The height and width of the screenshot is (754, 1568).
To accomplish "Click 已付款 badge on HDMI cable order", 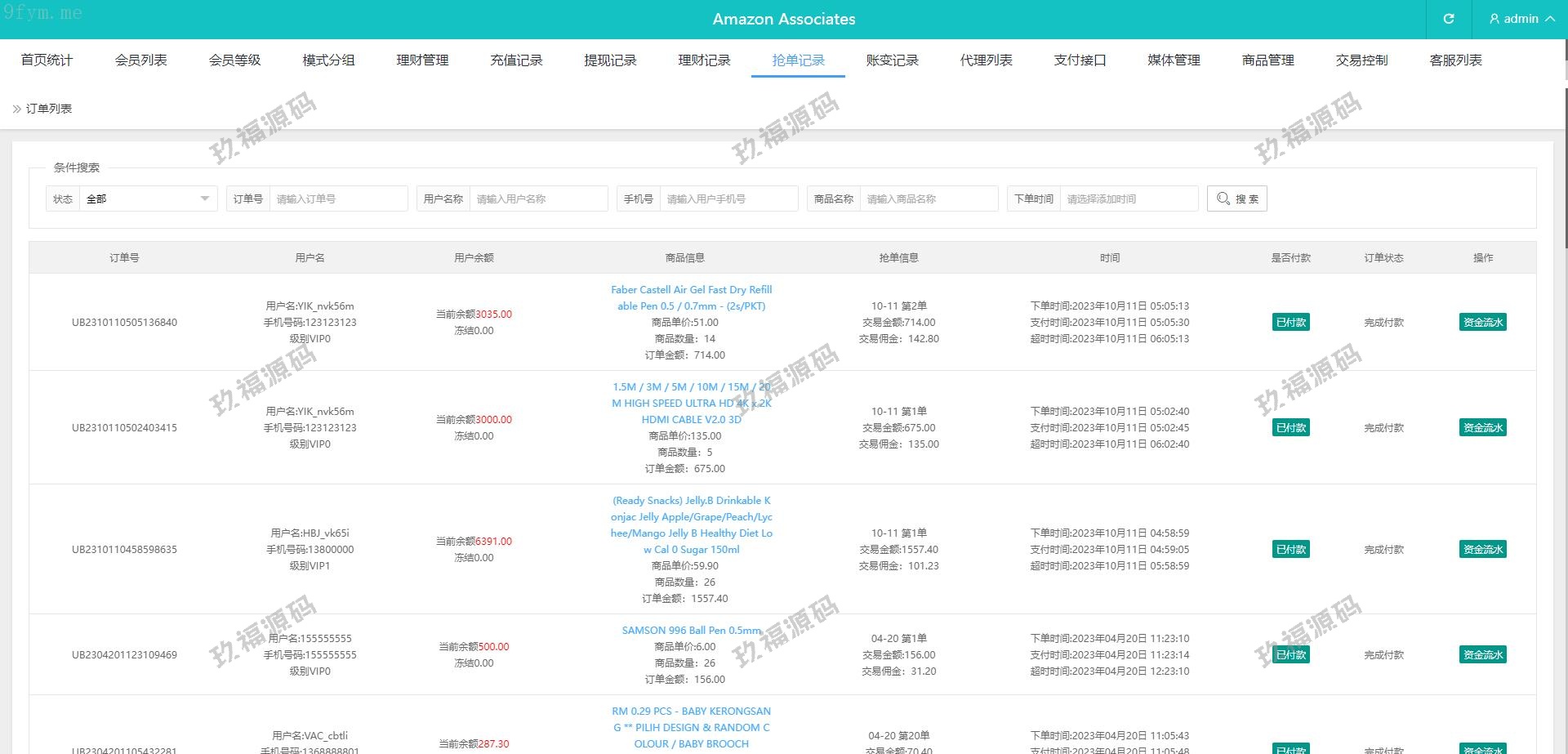I will point(1290,427).
